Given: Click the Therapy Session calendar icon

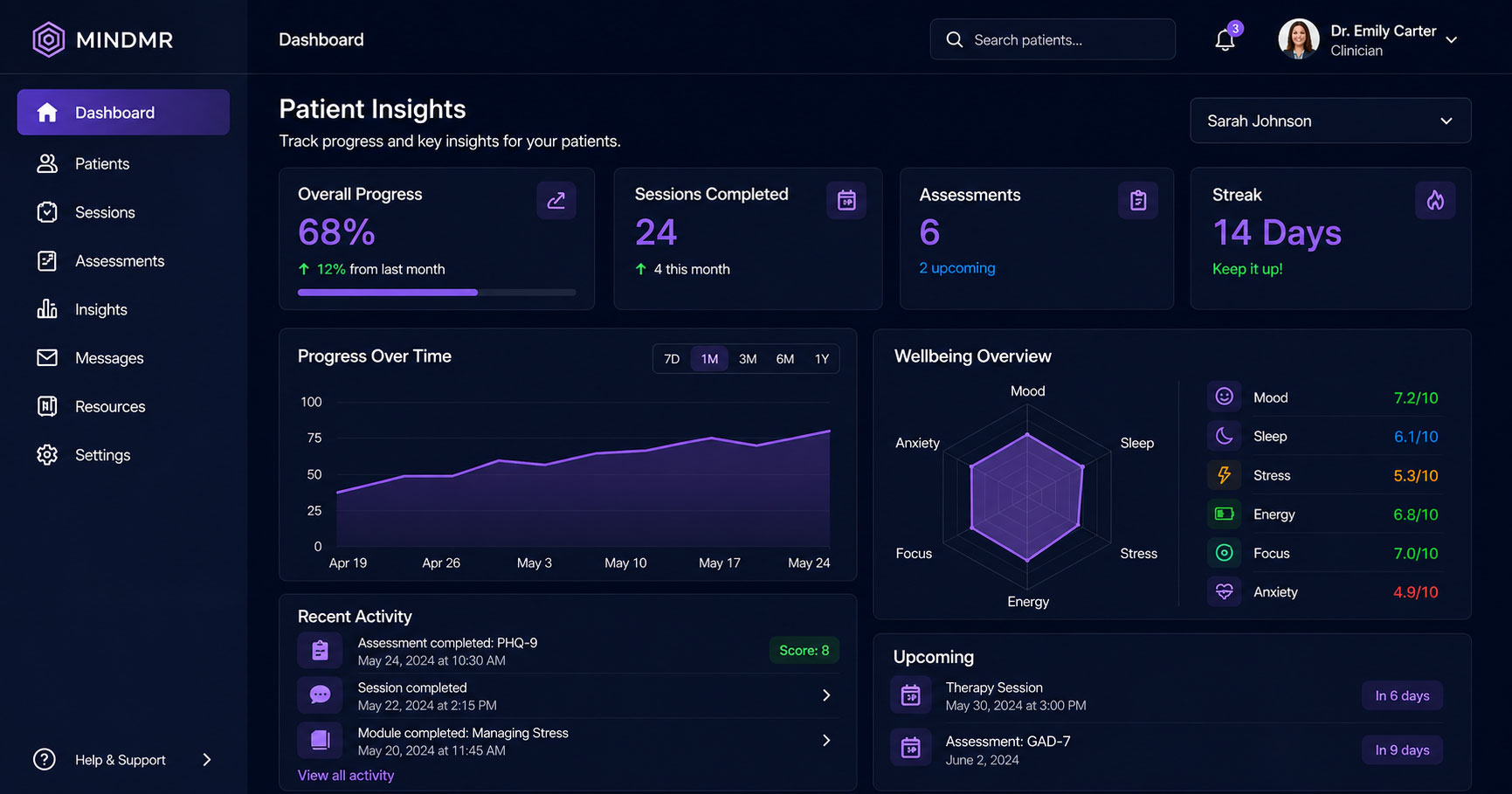Looking at the screenshot, I should pyautogui.click(x=911, y=695).
